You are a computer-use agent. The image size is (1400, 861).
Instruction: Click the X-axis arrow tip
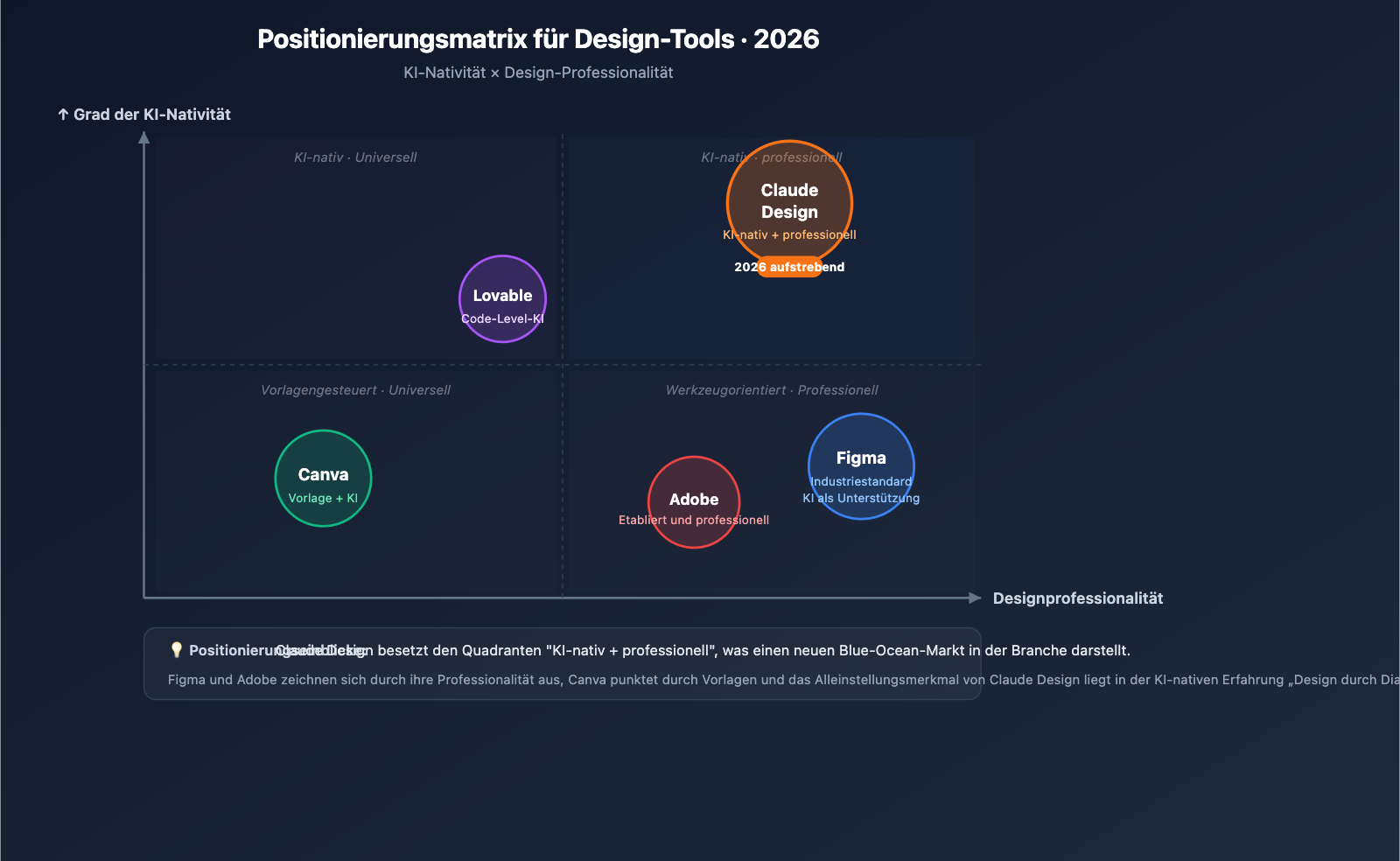[x=977, y=598]
